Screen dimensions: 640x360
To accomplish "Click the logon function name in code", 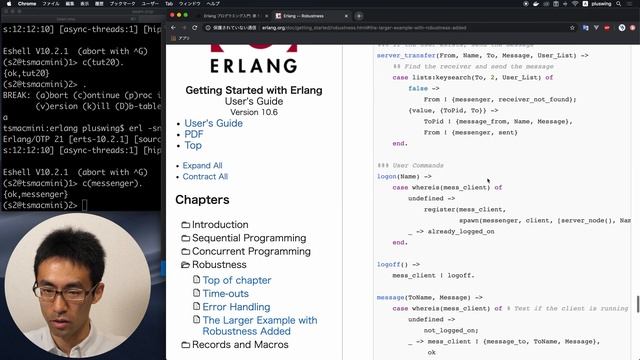I will [x=387, y=177].
